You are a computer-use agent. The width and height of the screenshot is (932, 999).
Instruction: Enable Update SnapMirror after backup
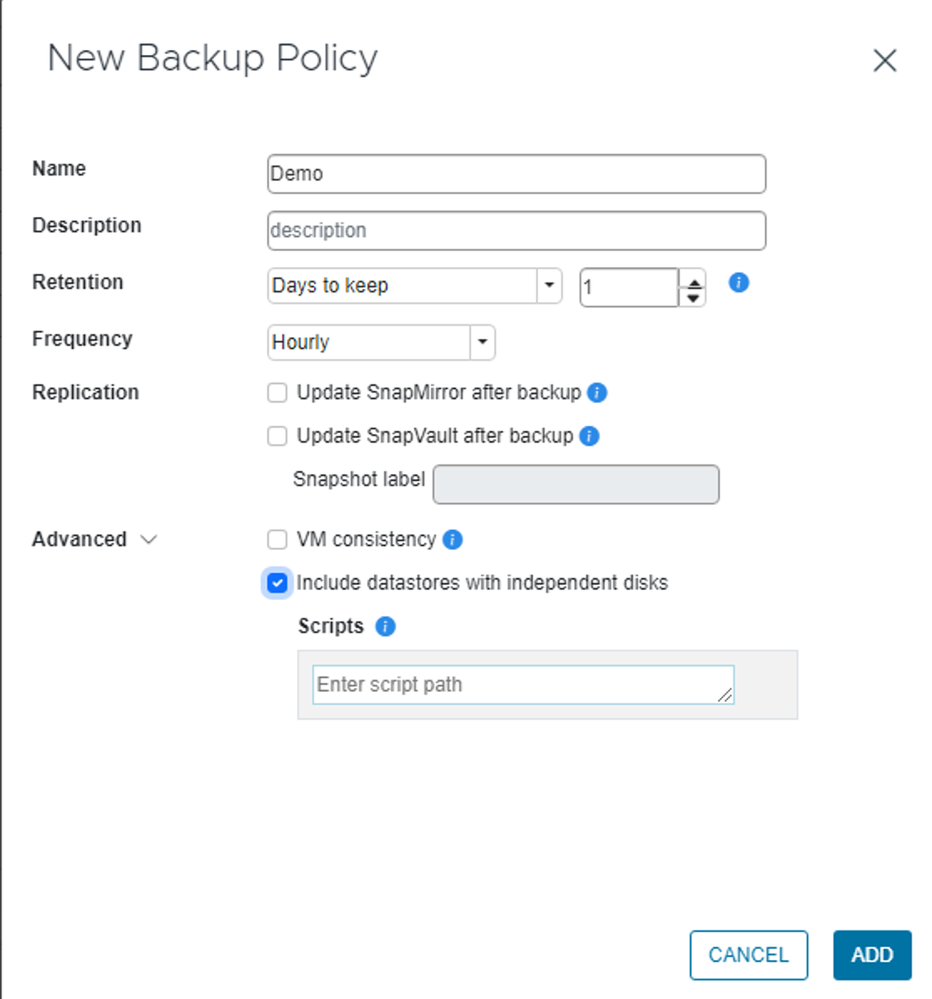pos(278,393)
